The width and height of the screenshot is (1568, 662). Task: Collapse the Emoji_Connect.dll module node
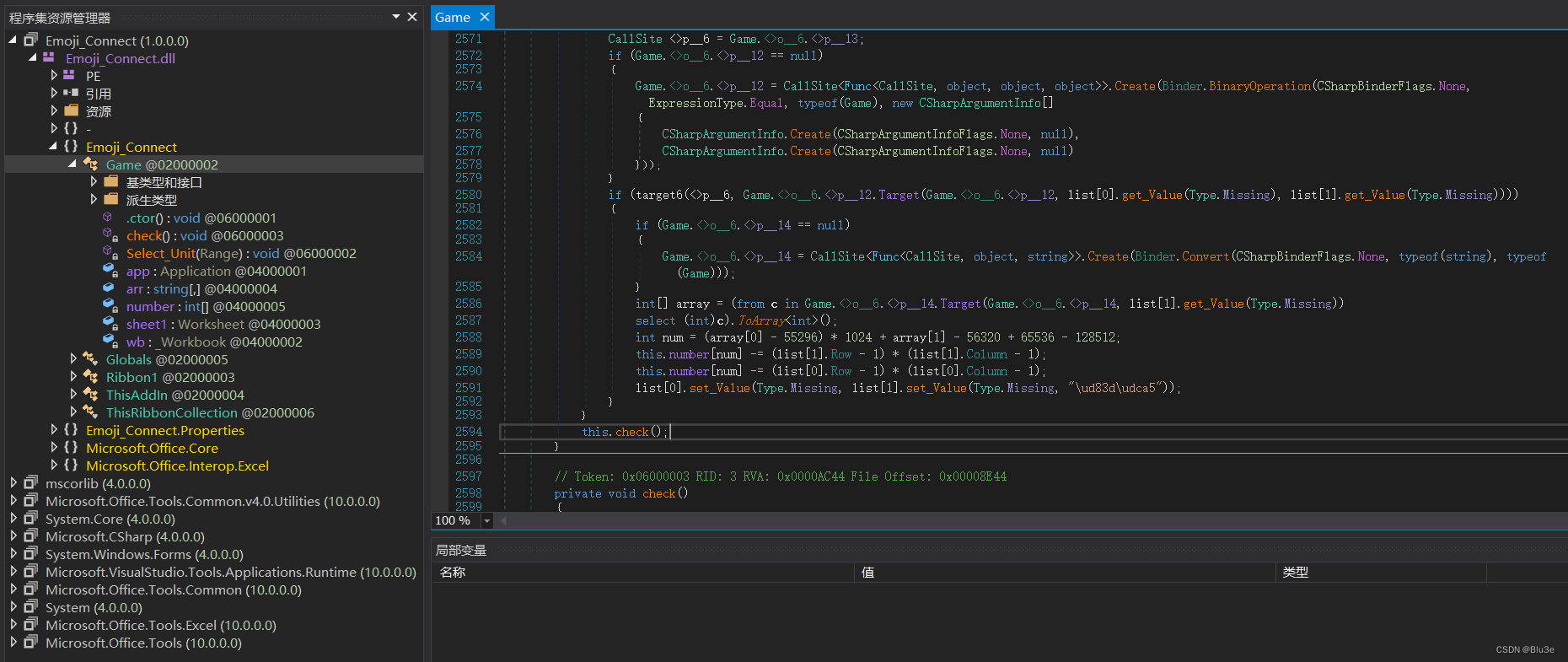(32, 57)
